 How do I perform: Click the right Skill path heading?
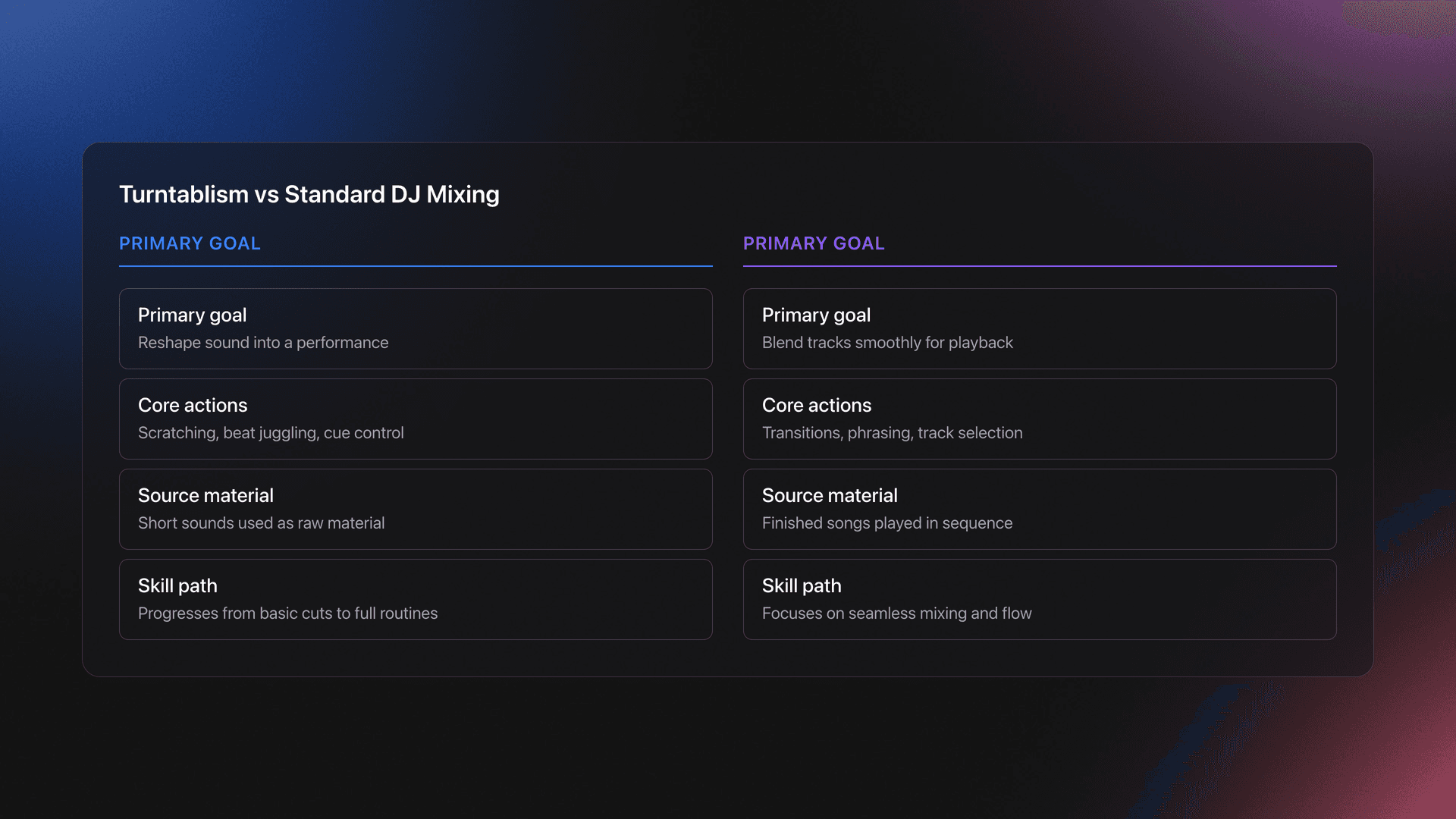(x=802, y=585)
